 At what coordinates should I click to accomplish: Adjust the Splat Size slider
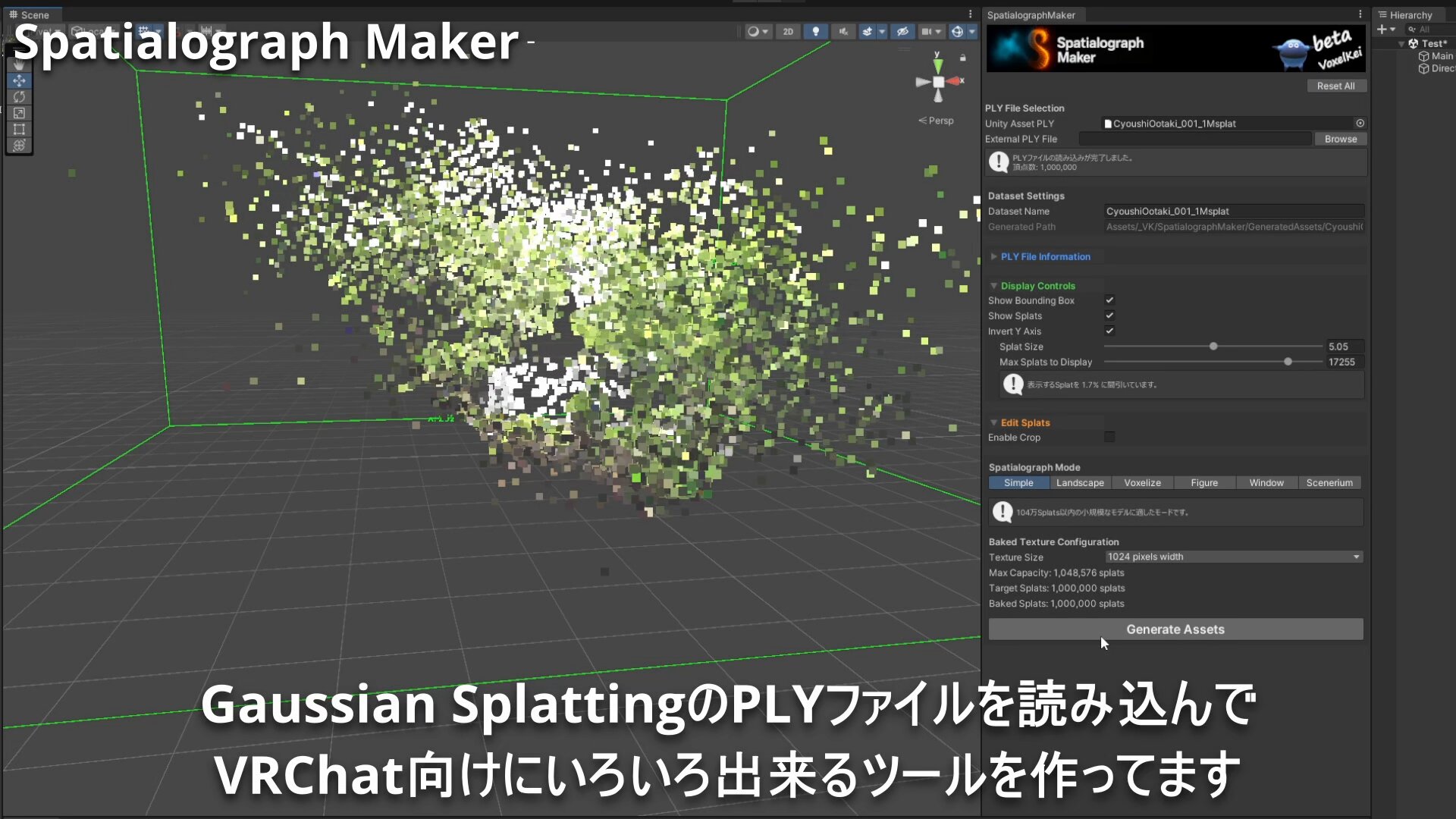[x=1213, y=347]
